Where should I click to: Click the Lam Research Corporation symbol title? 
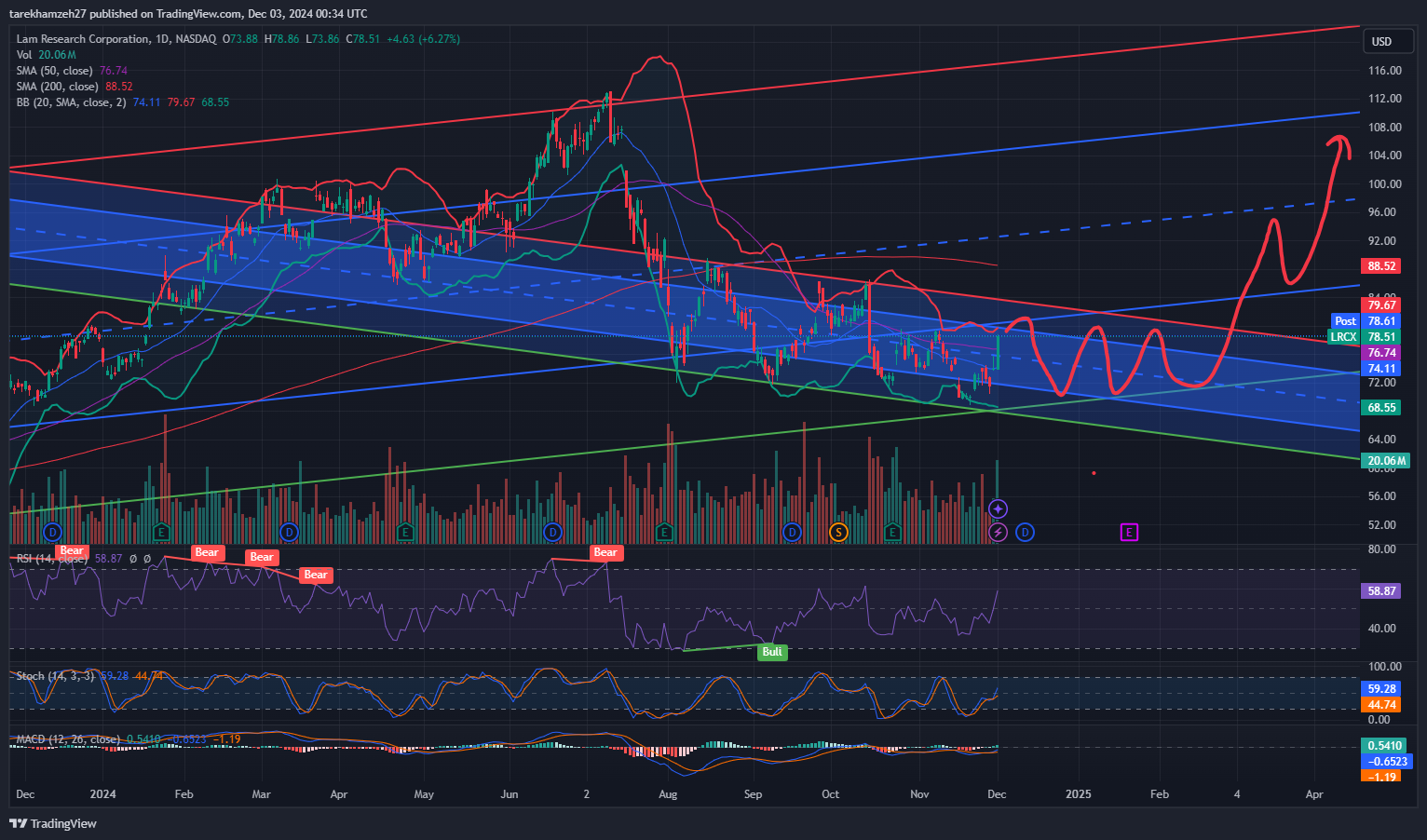[x=83, y=39]
